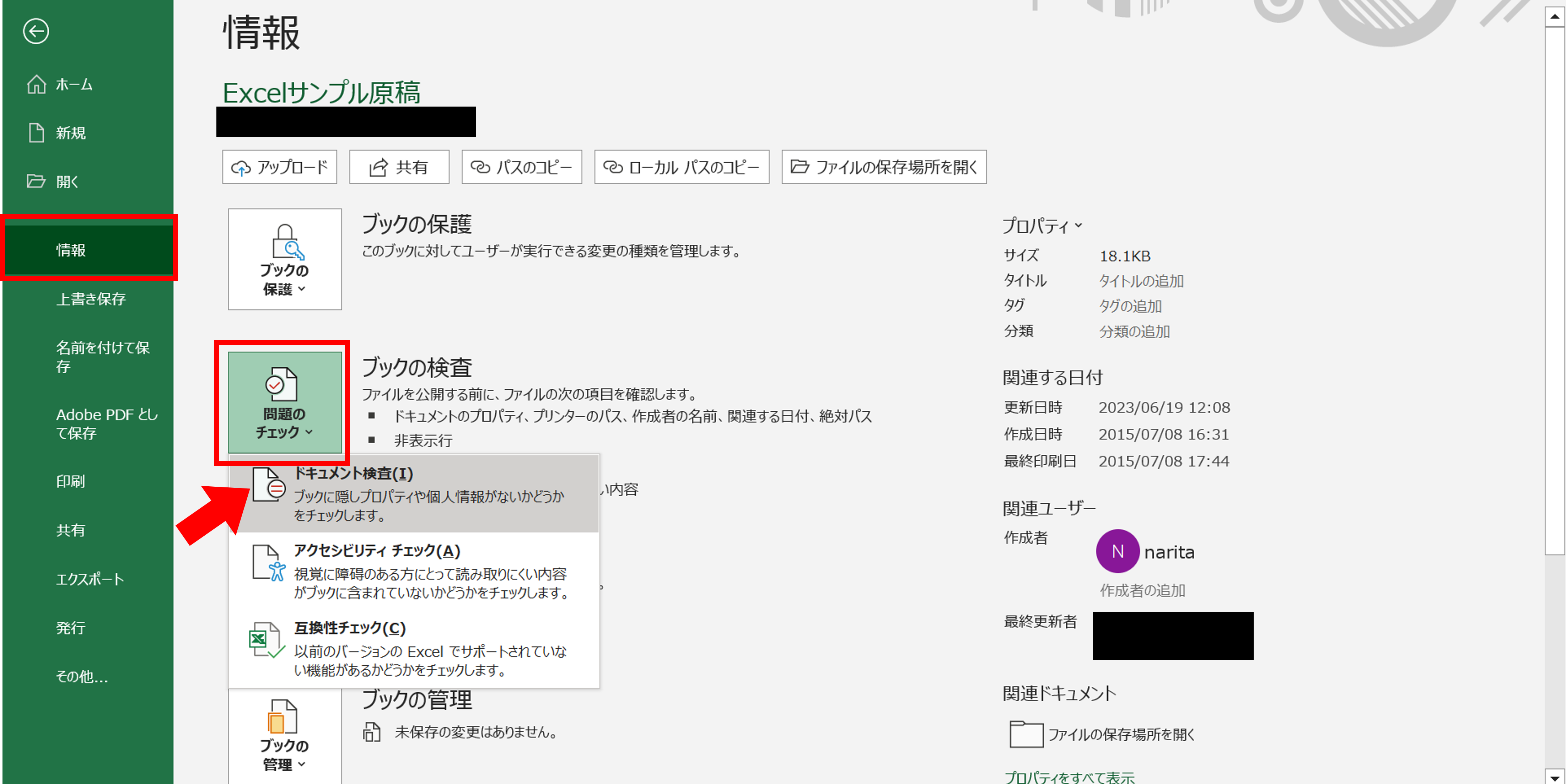Click the accessibility check person icon

[x=268, y=562]
